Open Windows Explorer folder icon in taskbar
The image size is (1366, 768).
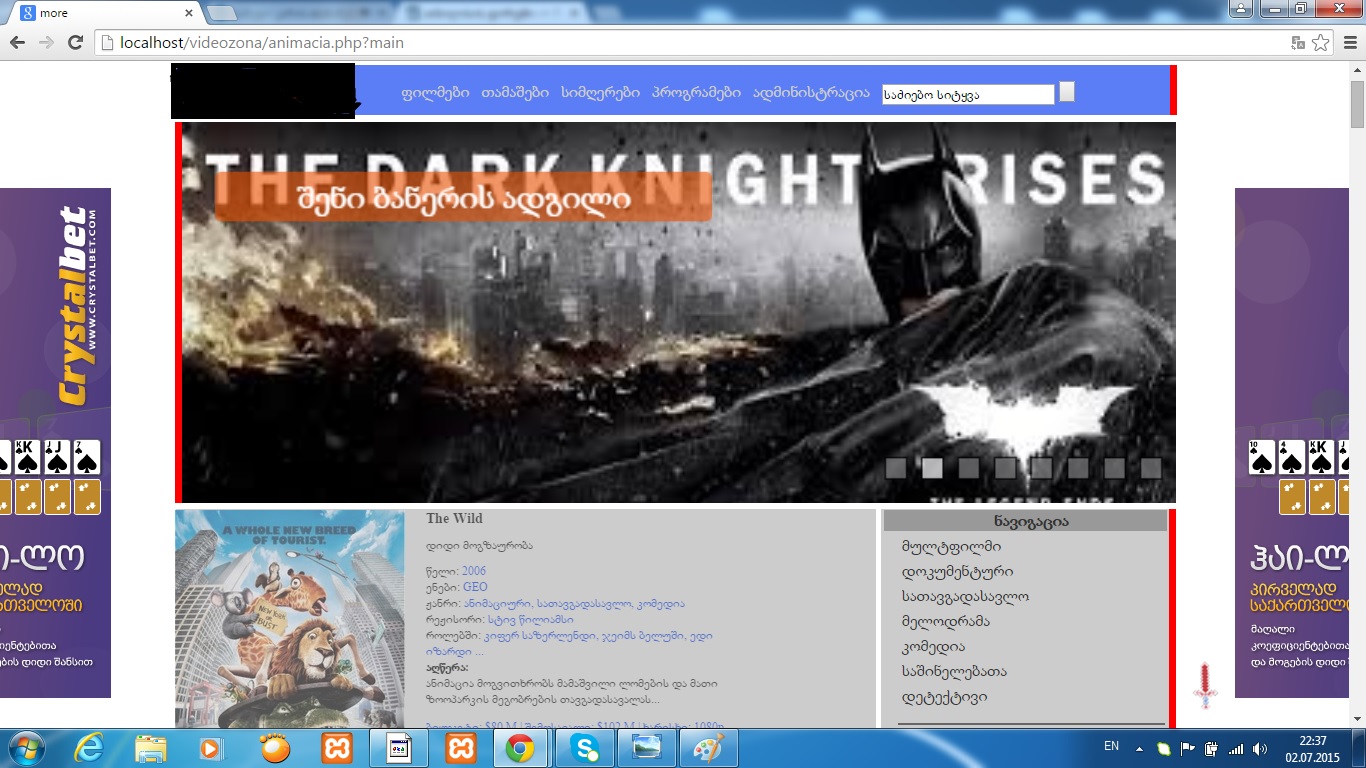[x=151, y=748]
